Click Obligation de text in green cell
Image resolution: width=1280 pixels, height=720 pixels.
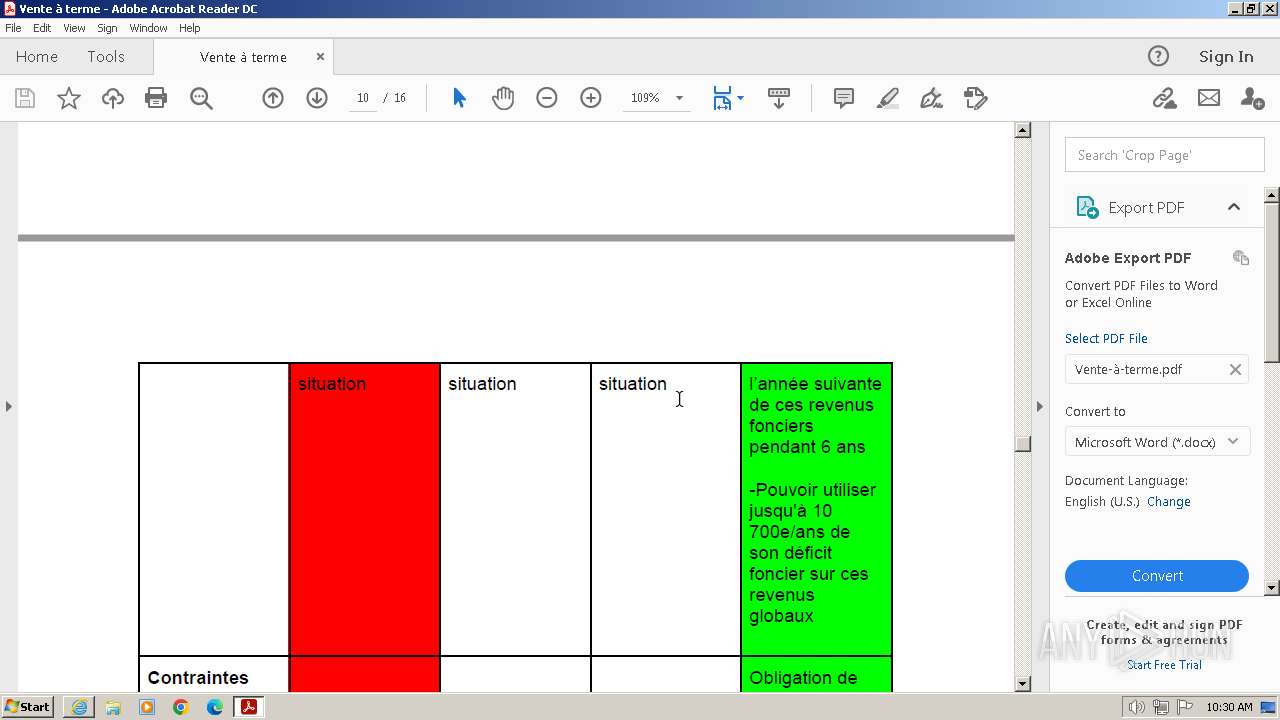(803, 678)
